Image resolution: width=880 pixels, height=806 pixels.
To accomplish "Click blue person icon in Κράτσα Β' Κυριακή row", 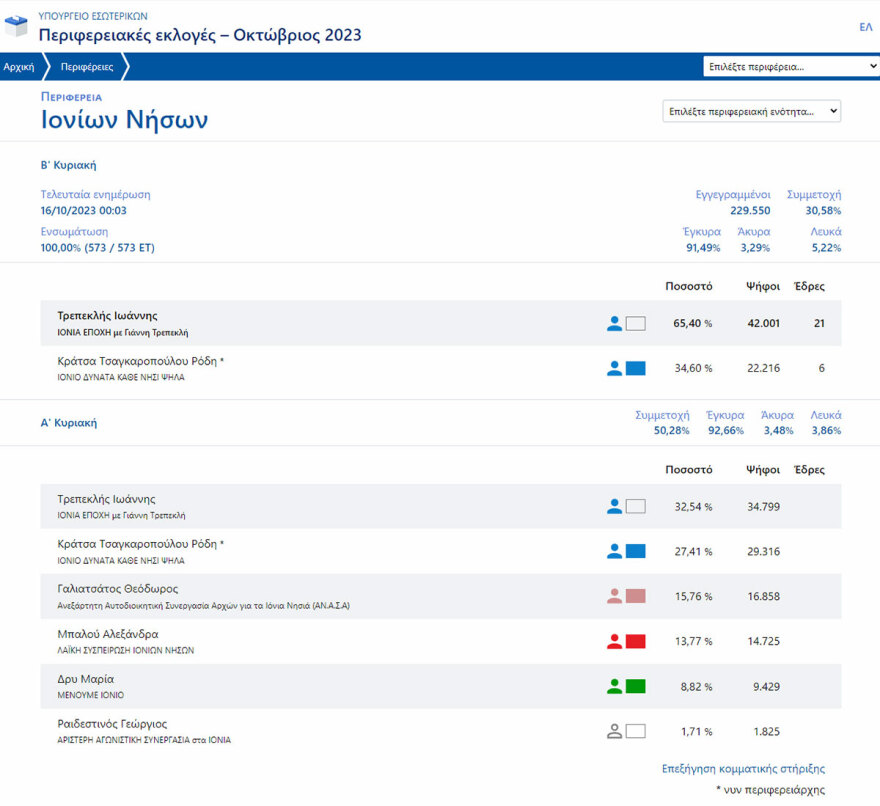I will point(614,368).
